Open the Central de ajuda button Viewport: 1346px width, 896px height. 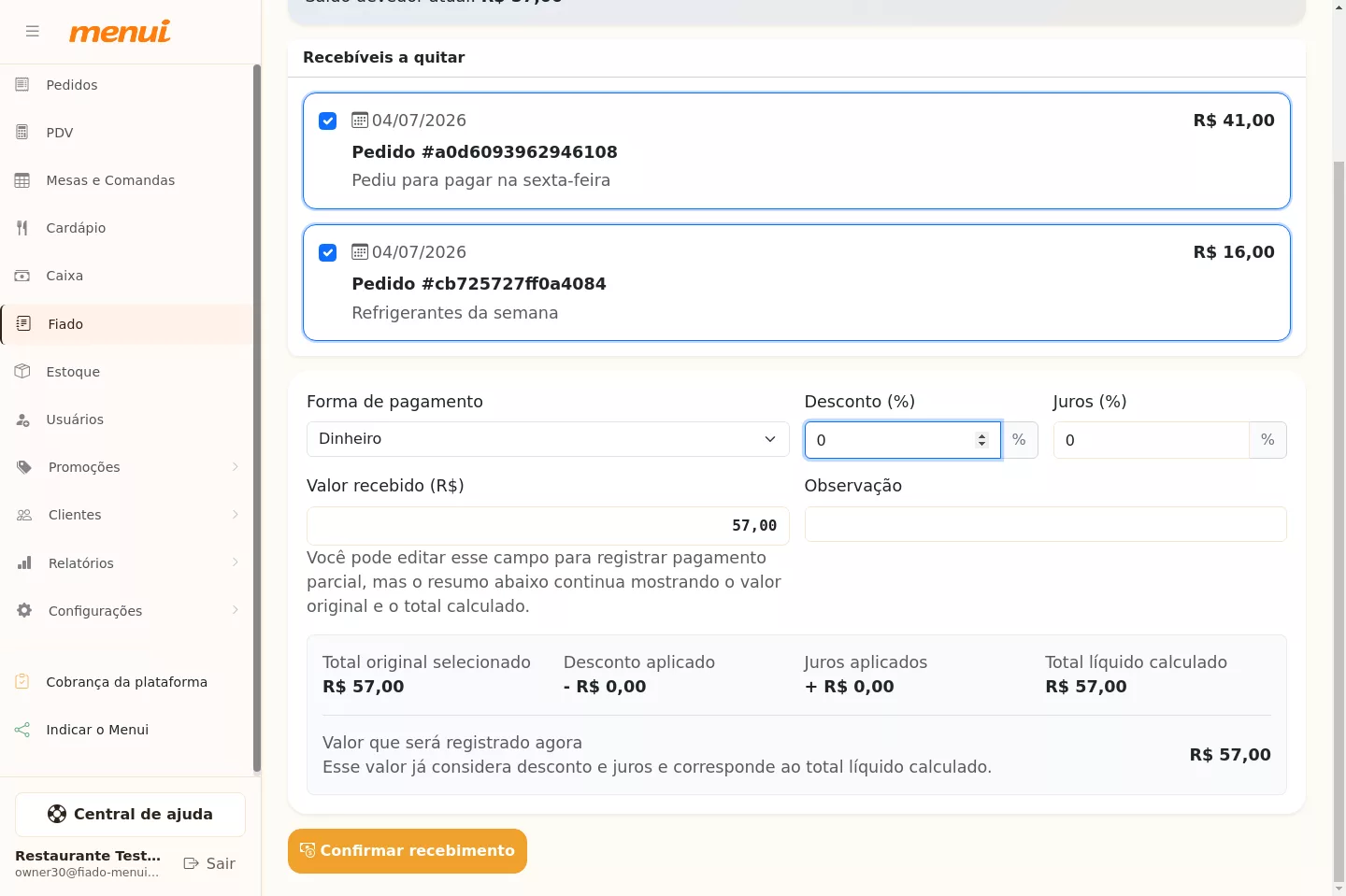point(130,815)
